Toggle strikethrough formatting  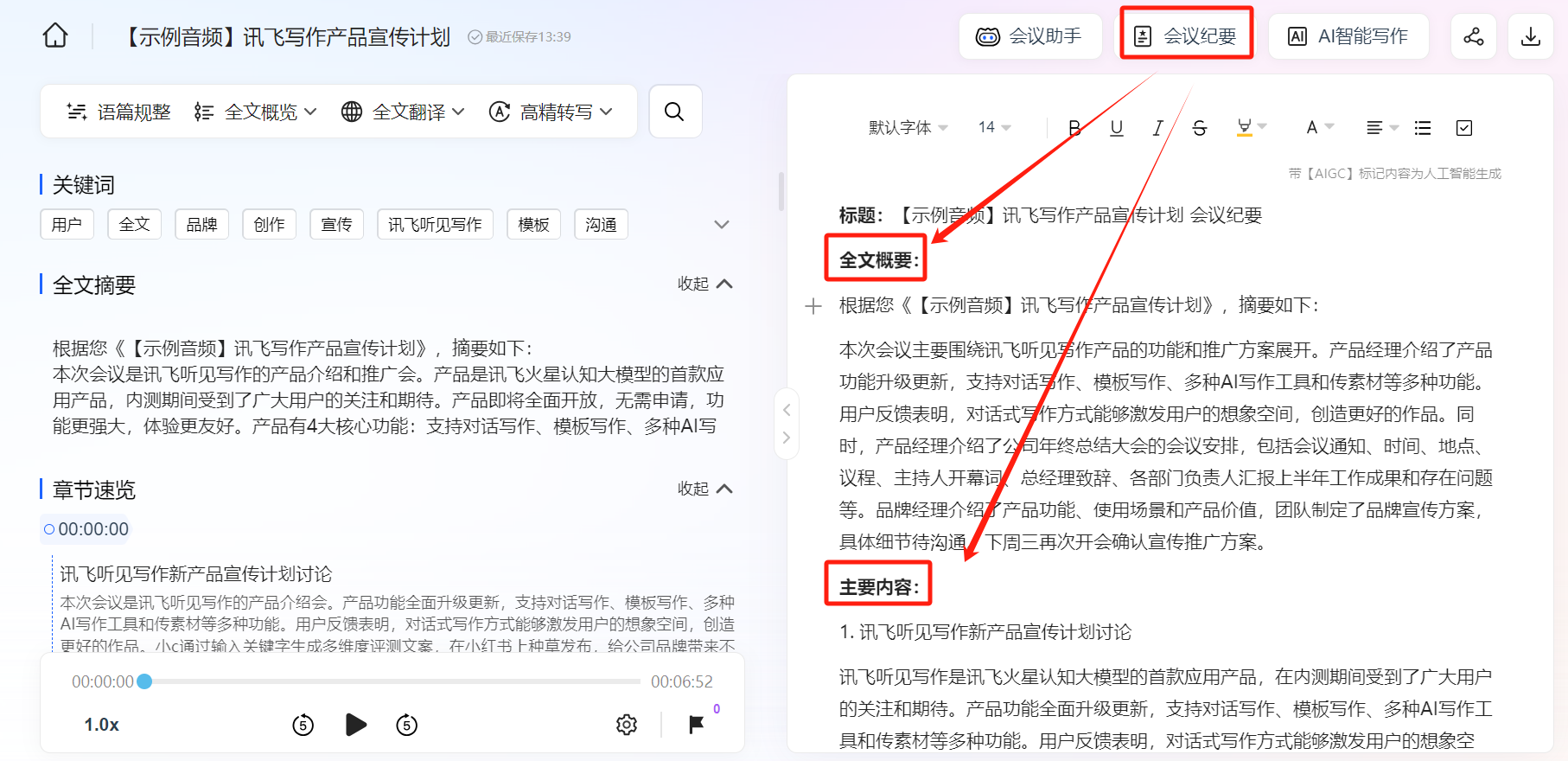tap(1199, 128)
